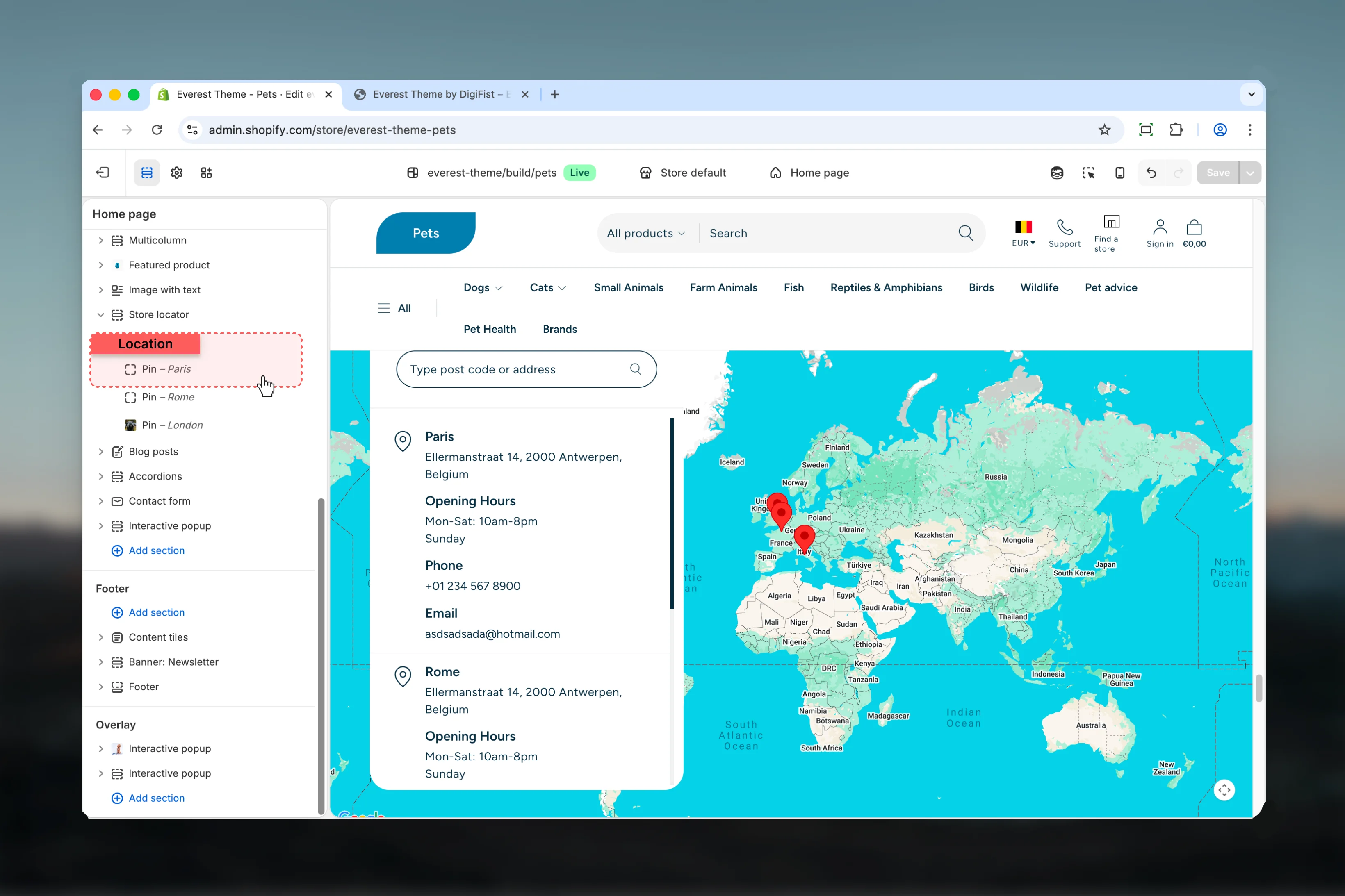The image size is (1345, 896).
Task: Open the Small Animals menu item
Action: (x=628, y=287)
